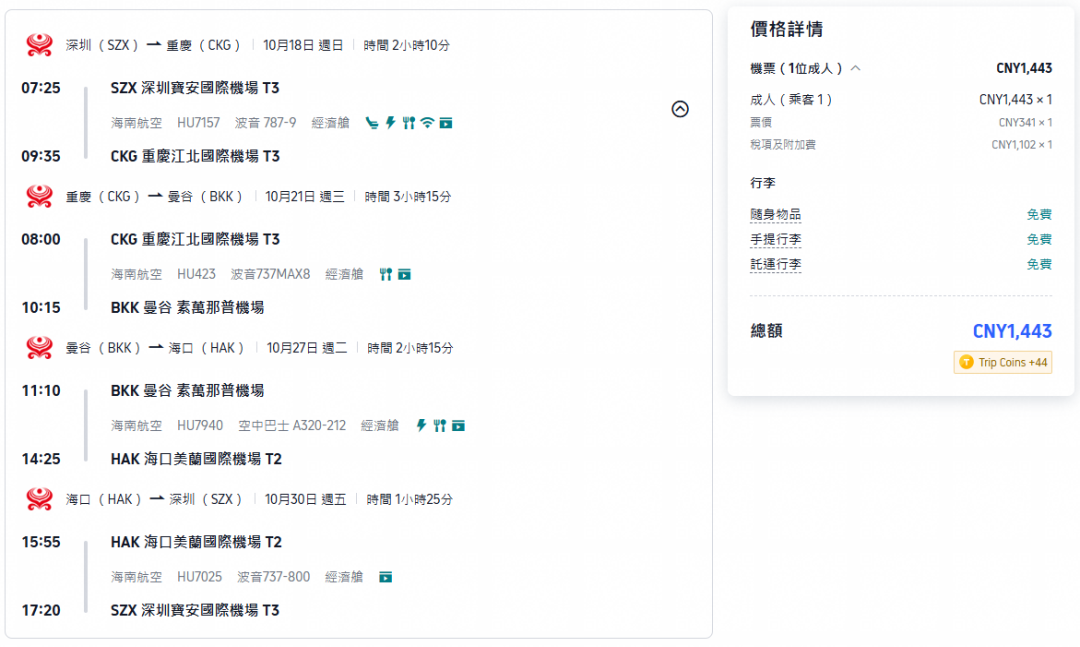Viewport: 1080px width, 647px height.
Task: Click the 價格詳情 heading
Action: [787, 29]
